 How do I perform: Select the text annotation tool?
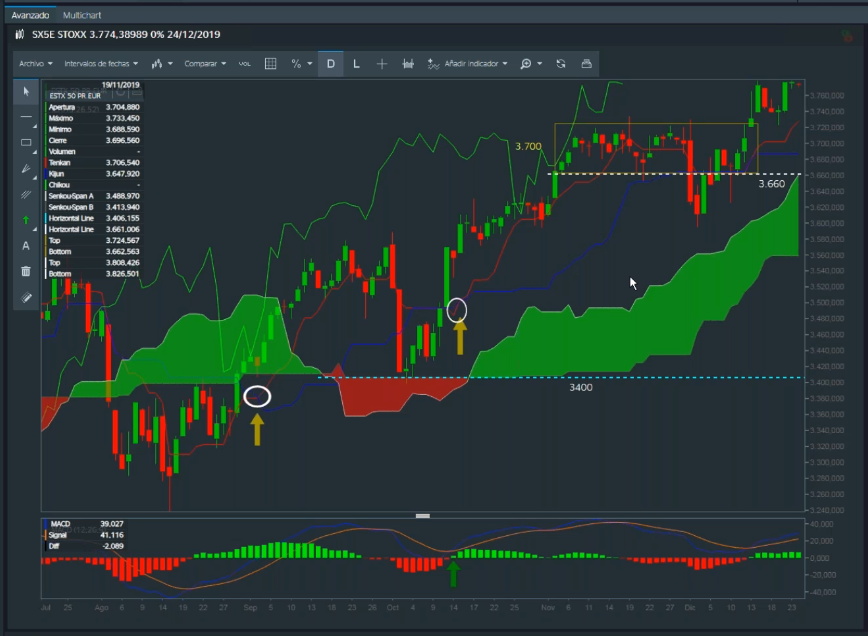(x=26, y=245)
